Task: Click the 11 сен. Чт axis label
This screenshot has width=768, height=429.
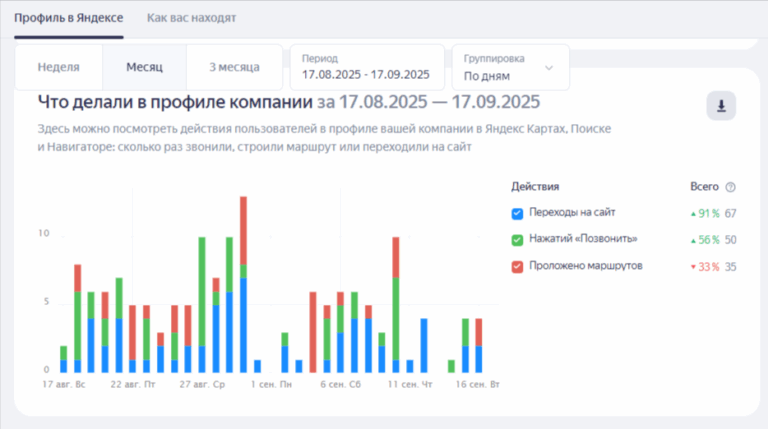Action: pyautogui.click(x=410, y=384)
